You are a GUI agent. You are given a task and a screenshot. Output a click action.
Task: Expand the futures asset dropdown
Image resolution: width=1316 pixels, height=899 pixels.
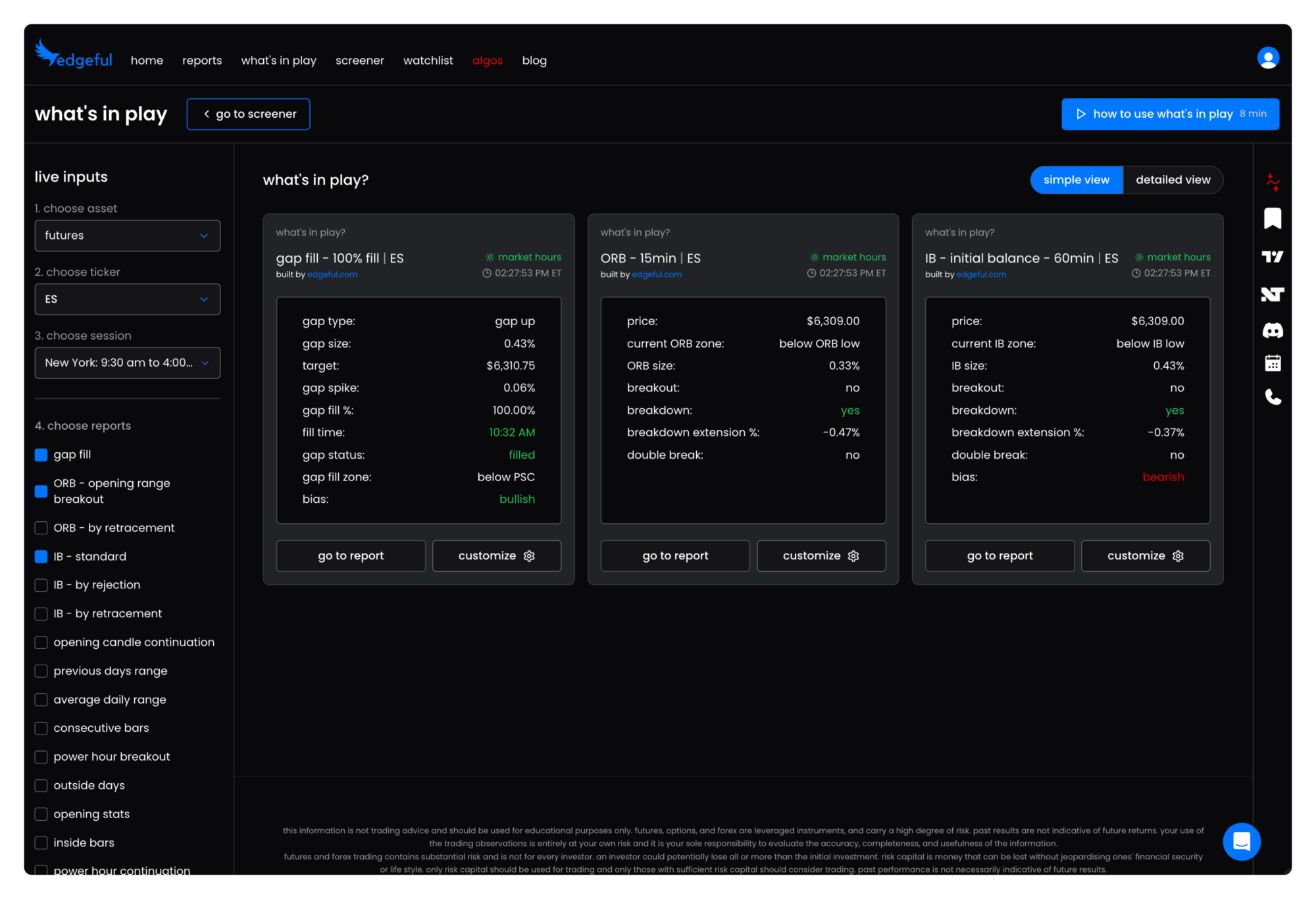[127, 236]
